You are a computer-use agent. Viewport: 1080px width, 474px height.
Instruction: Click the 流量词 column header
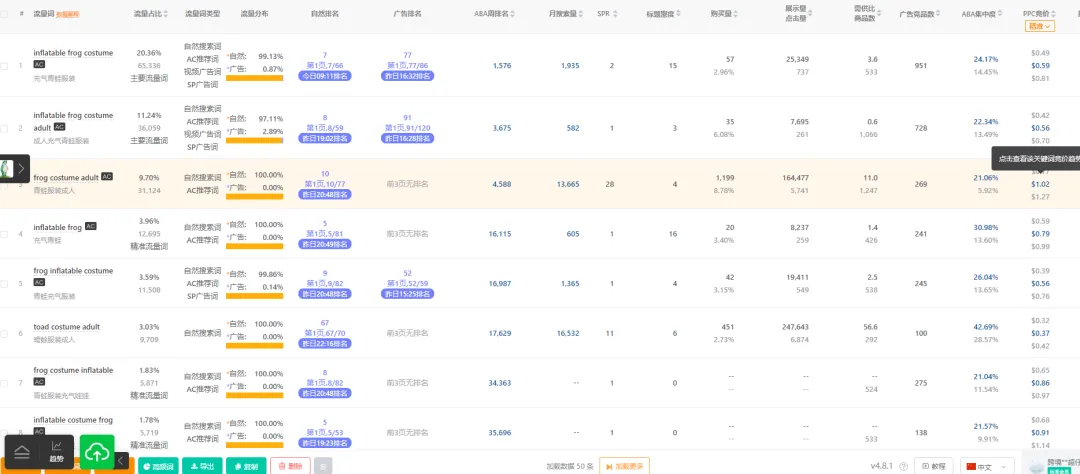tap(43, 13)
